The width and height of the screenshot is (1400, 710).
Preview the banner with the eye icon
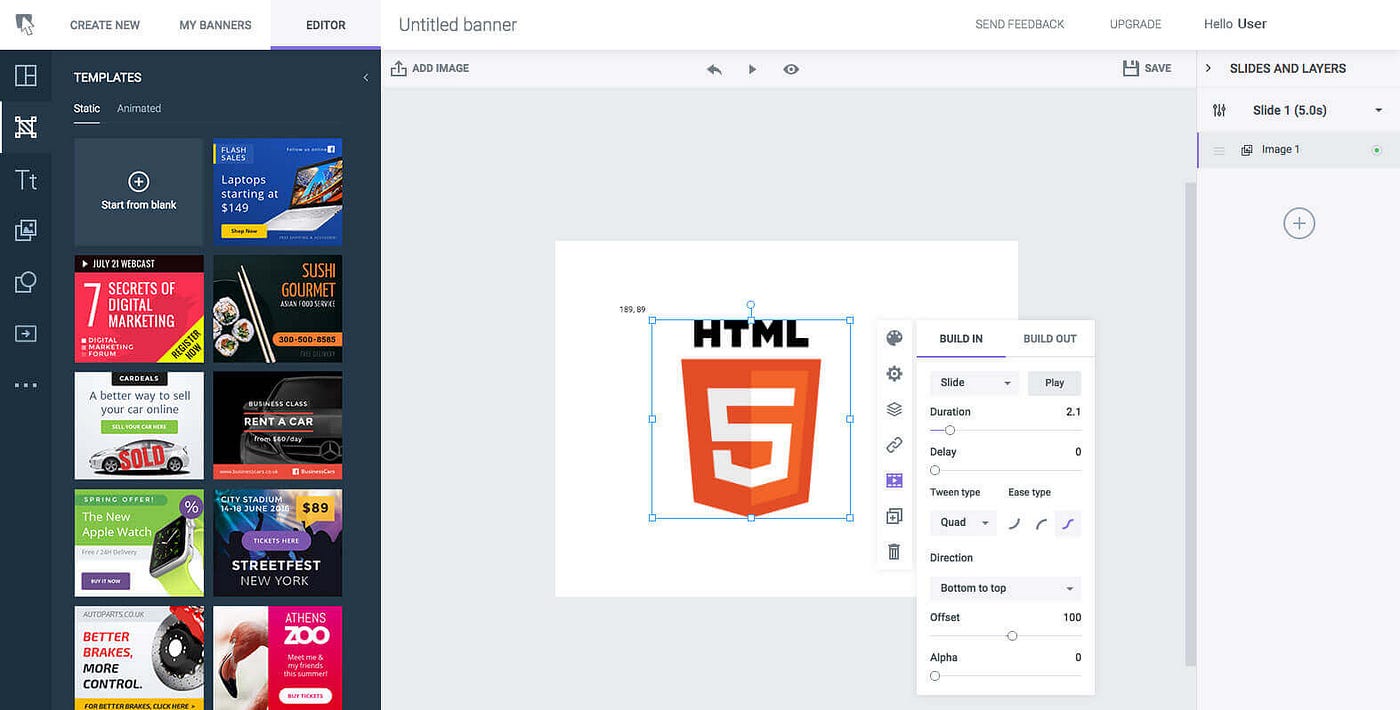pyautogui.click(x=791, y=68)
